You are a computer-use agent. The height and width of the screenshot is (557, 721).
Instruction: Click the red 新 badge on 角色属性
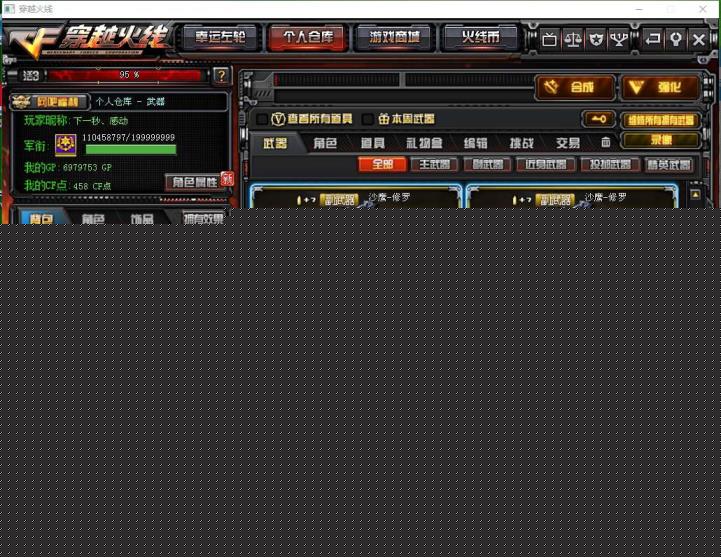click(227, 178)
